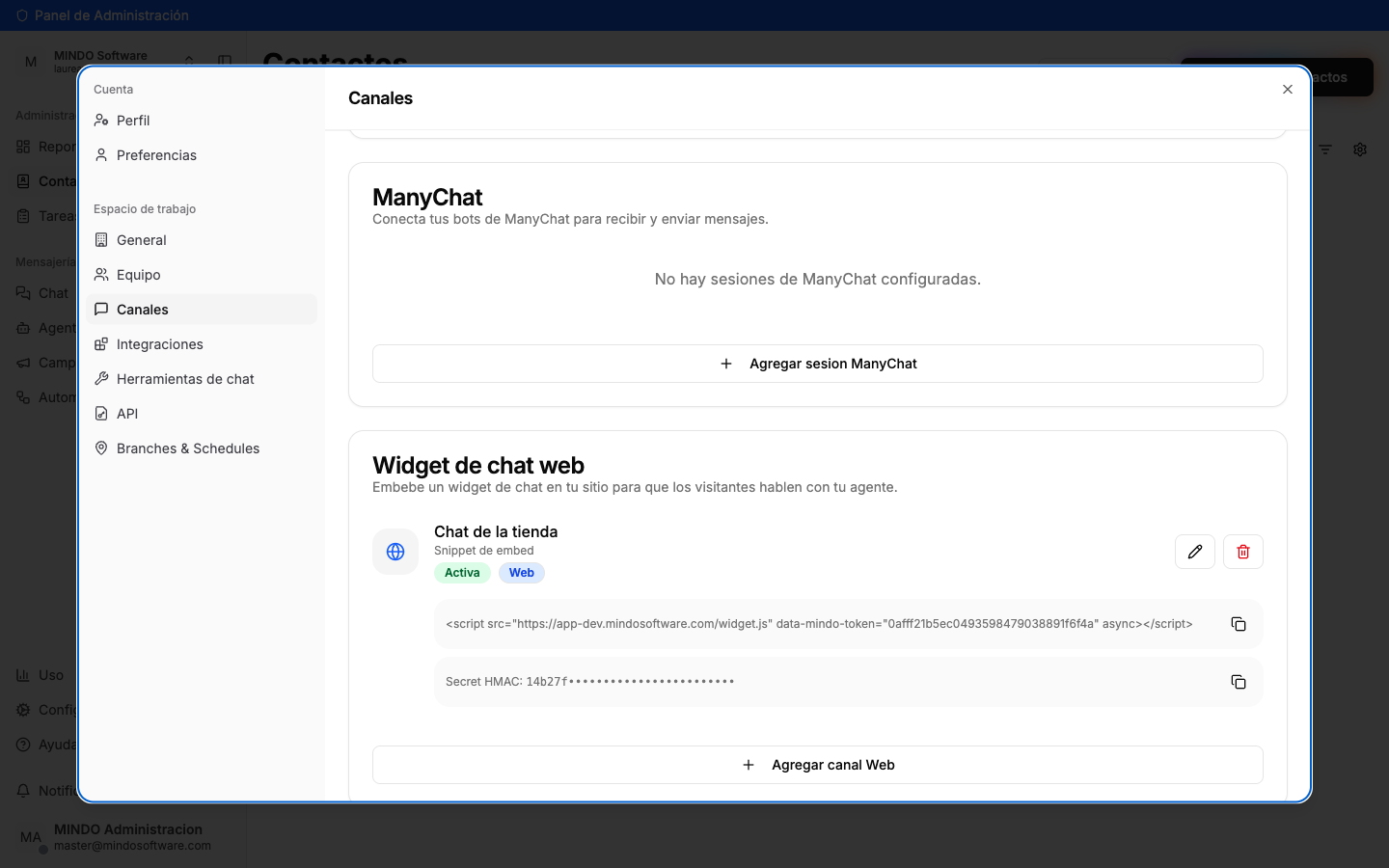Click Widget de chat web heading
The width and height of the screenshot is (1389, 868).
[x=478, y=465]
